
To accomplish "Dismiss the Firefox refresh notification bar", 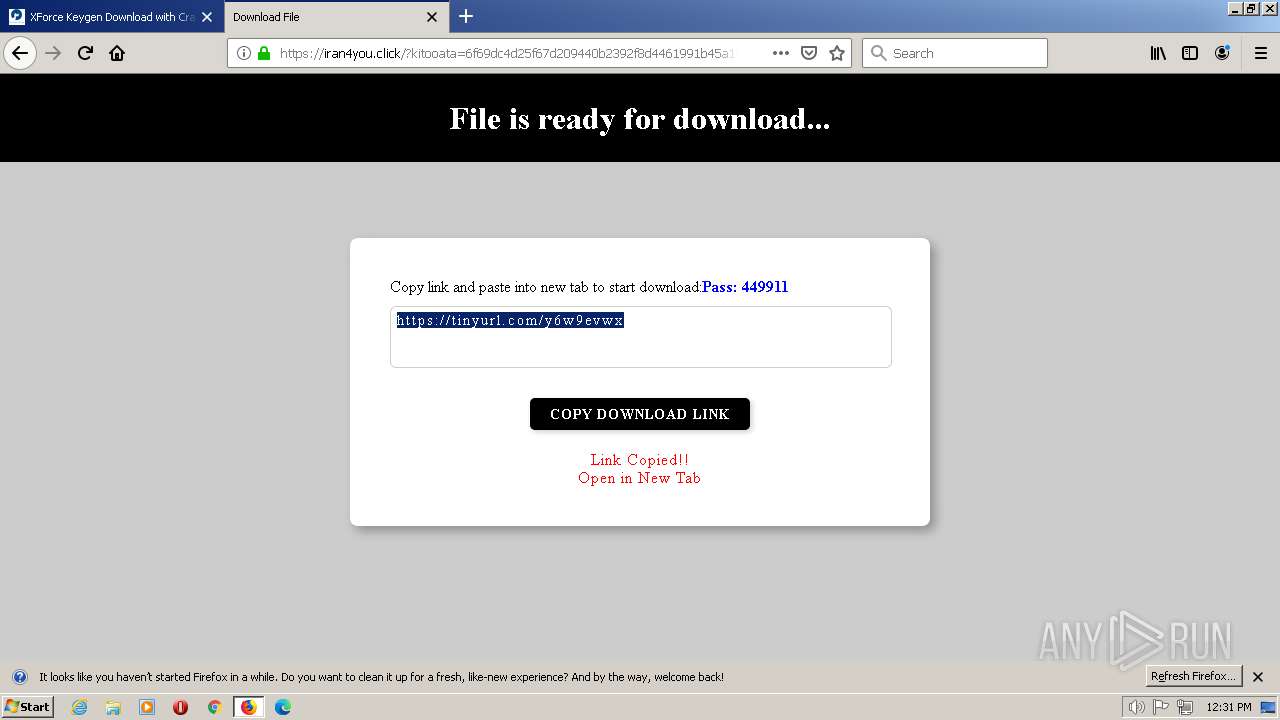I will (1258, 677).
